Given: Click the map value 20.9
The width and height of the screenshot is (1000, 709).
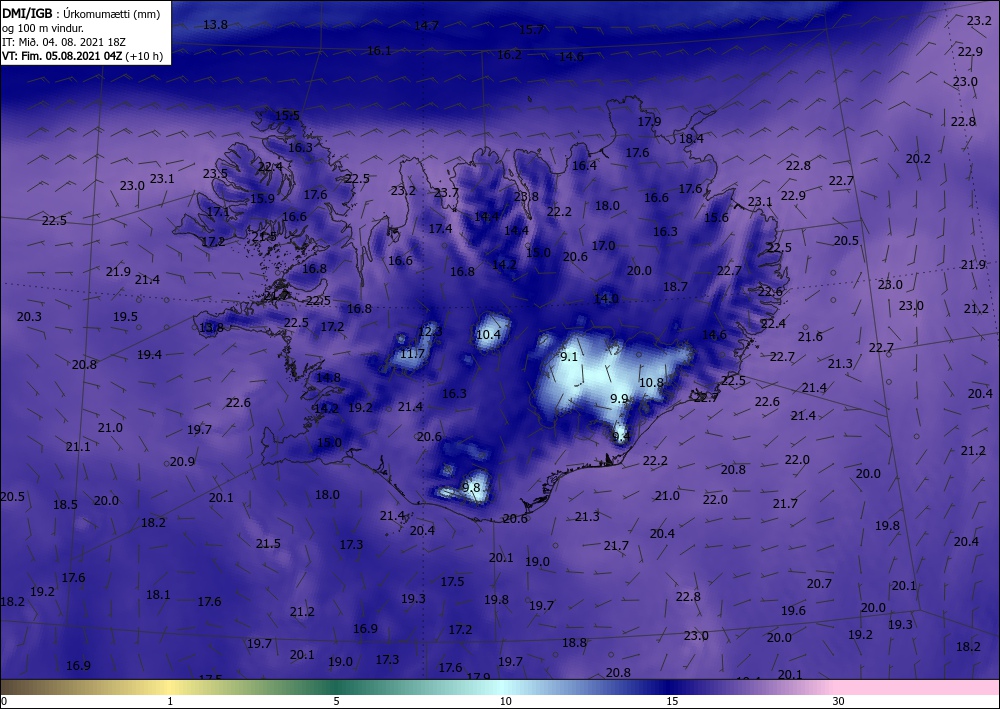Looking at the screenshot, I should pyautogui.click(x=182, y=462).
